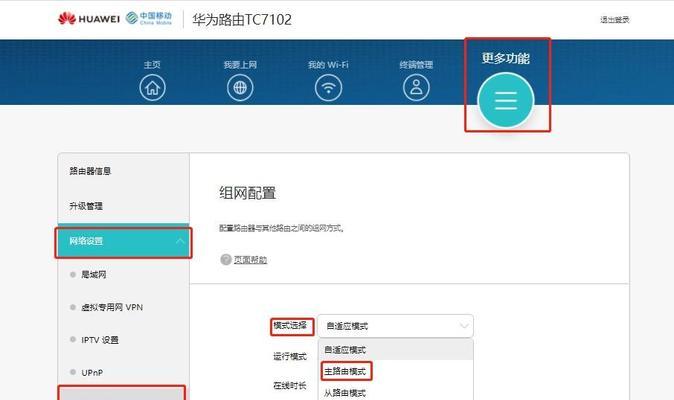Click the 在线时长 label
The image size is (674, 400).
(x=290, y=385)
